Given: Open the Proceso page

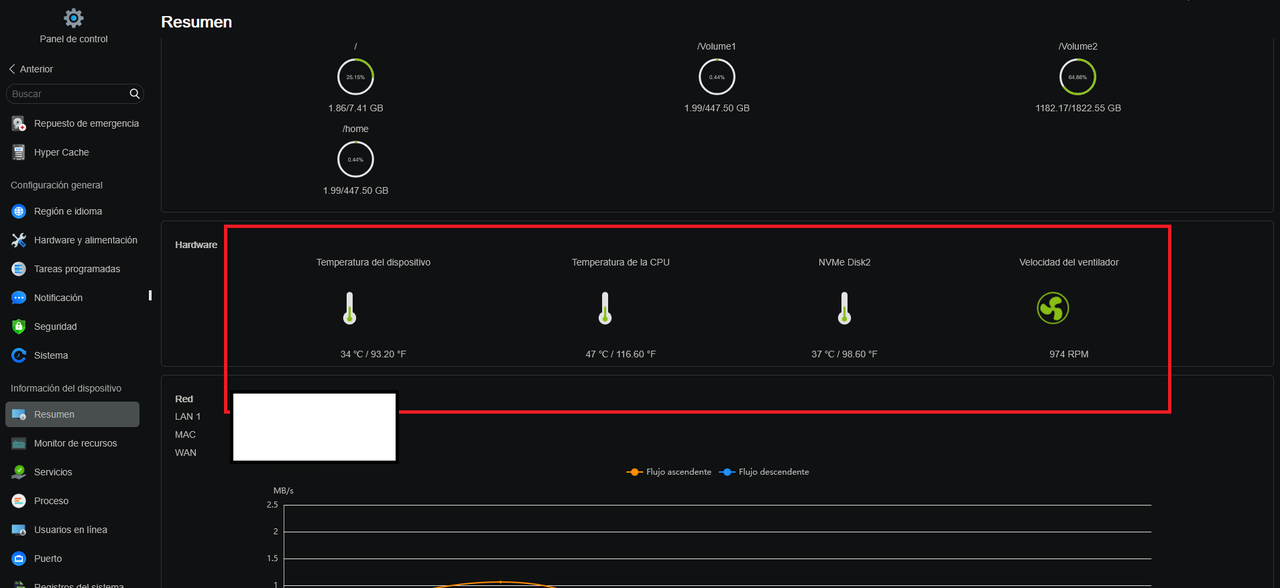Looking at the screenshot, I should pos(72,501).
